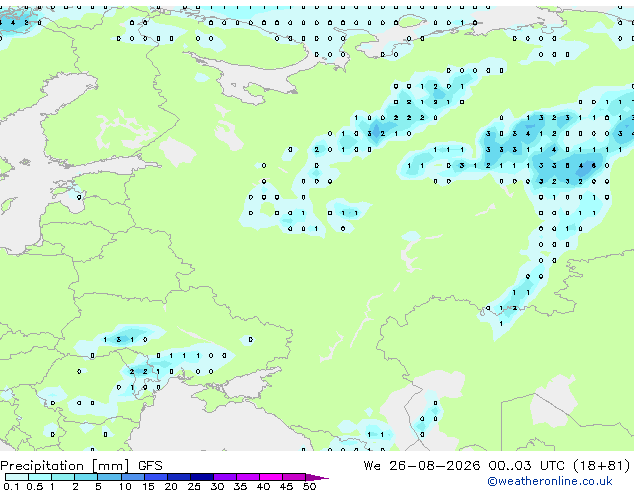The image size is (634, 490).
Task: Select the 1–2 mm legend color swatch
Action: [63, 477]
